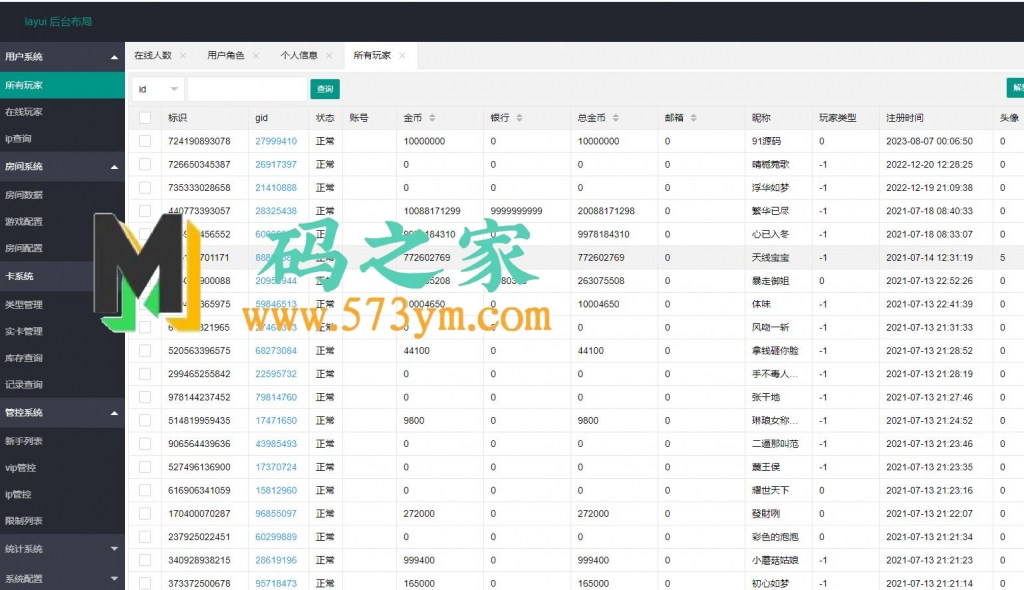This screenshot has height=590, width=1024.
Task: Open 实卡管理 in the sidebar
Action: click(x=62, y=331)
